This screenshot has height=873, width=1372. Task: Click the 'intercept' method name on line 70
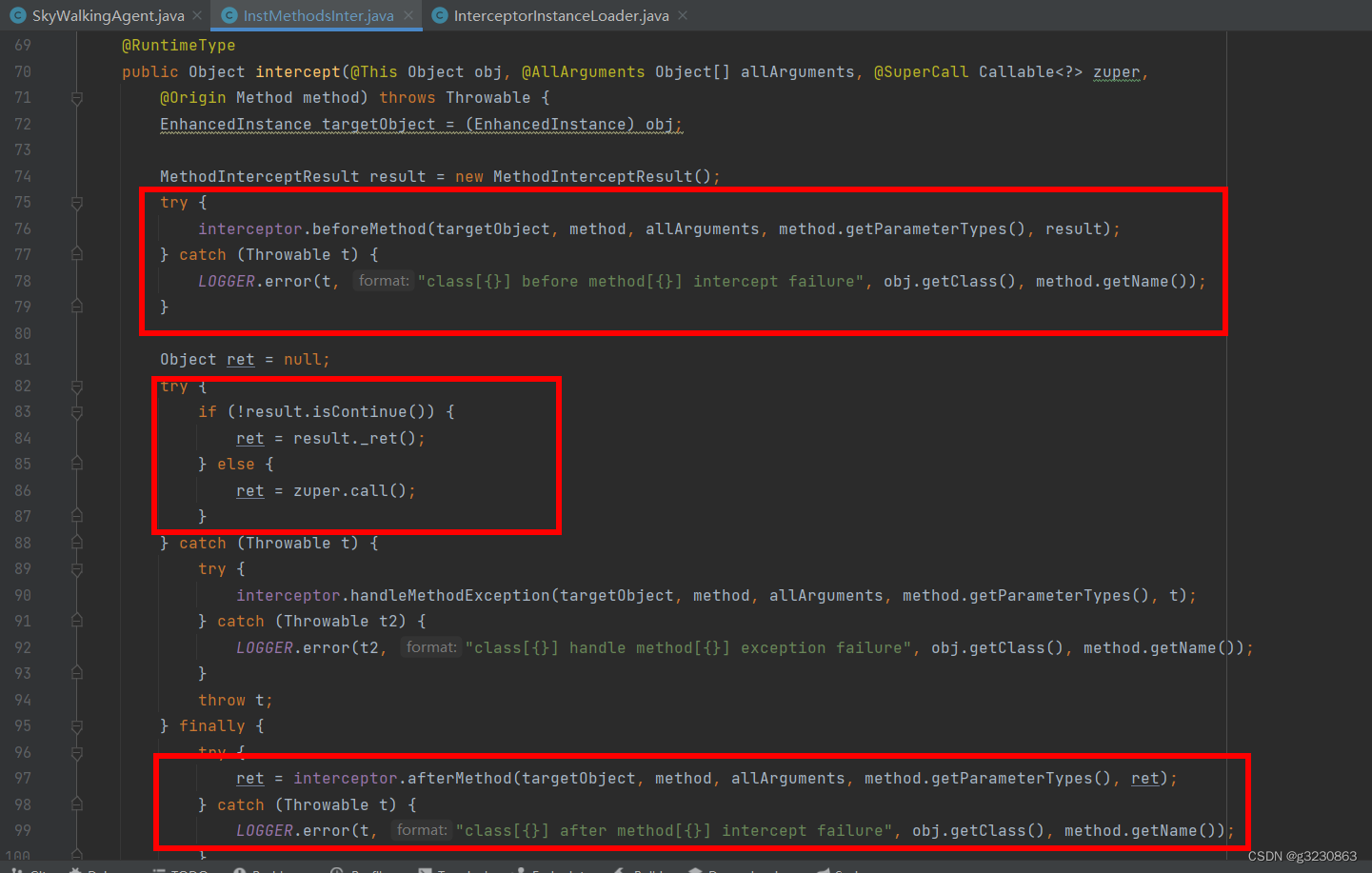point(298,72)
